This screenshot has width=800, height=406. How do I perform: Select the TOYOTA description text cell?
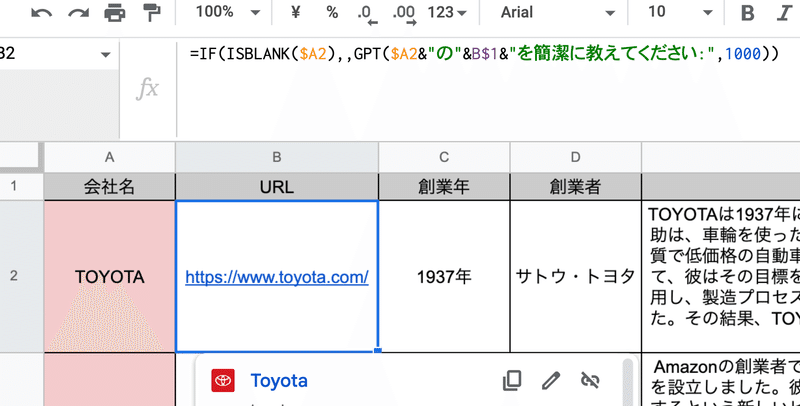[721, 276]
